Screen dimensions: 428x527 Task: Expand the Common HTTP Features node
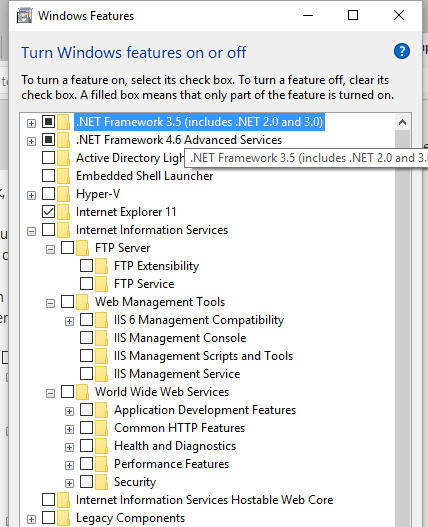69,429
